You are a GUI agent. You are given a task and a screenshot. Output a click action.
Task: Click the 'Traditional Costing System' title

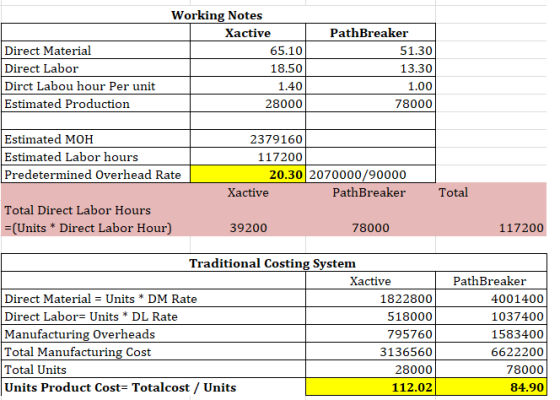(272, 263)
